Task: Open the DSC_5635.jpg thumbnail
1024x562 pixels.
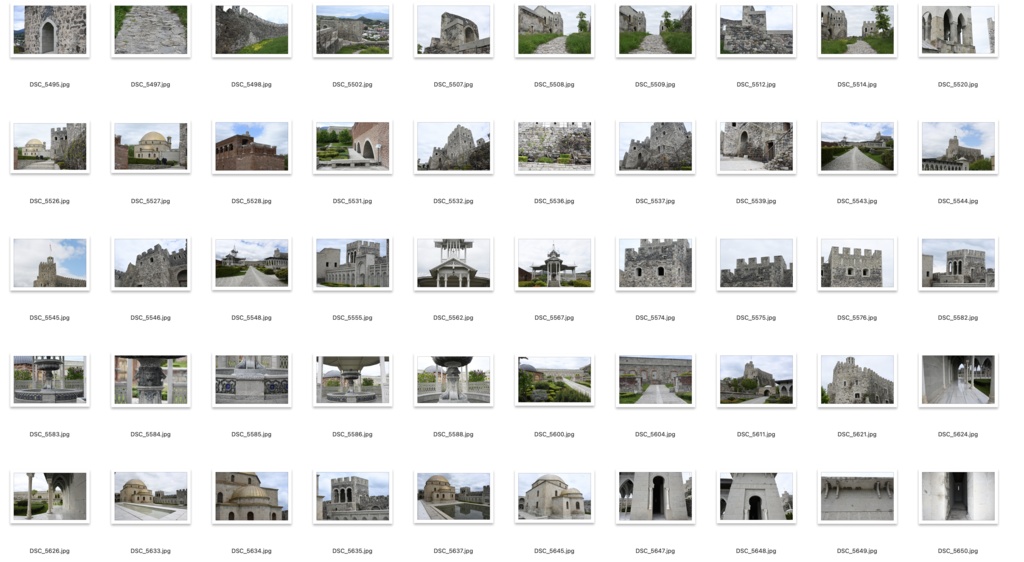Action: coord(353,497)
